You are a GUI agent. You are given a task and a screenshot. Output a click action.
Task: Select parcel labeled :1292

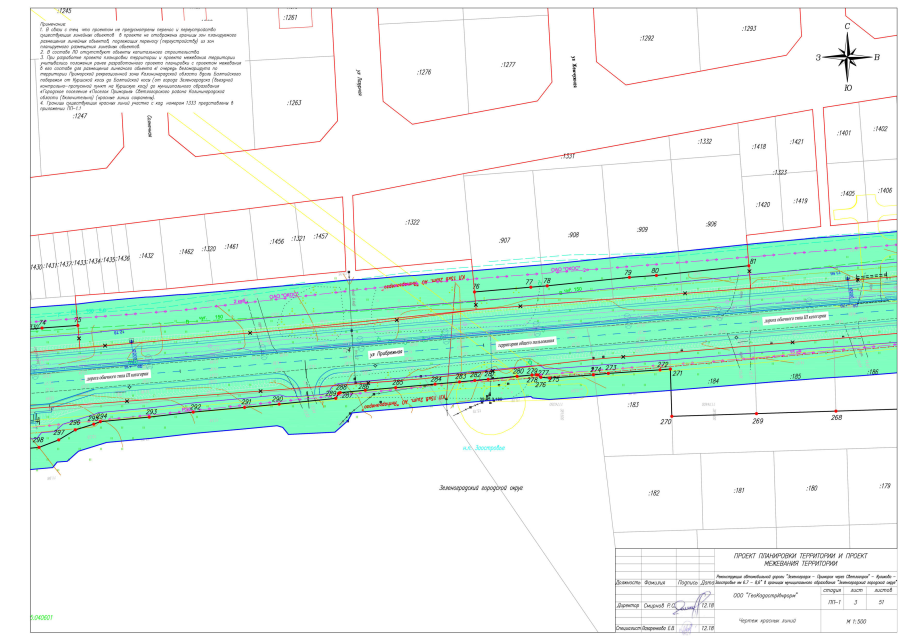coord(646,38)
